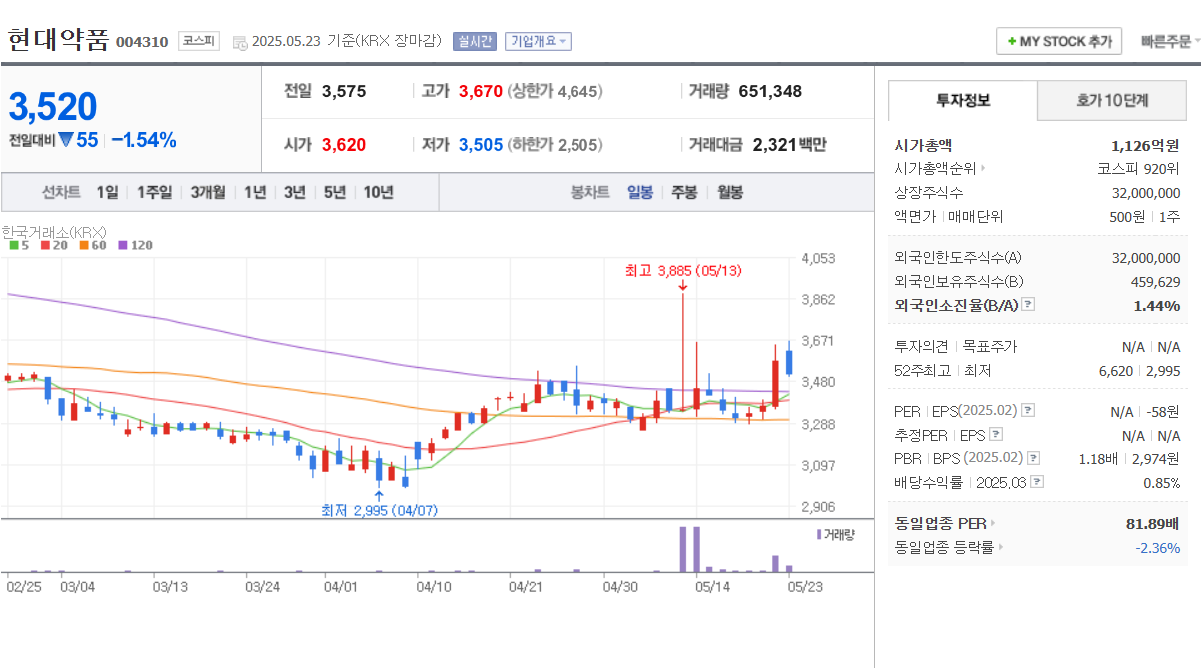Click the -1.54% change rate

143,140
